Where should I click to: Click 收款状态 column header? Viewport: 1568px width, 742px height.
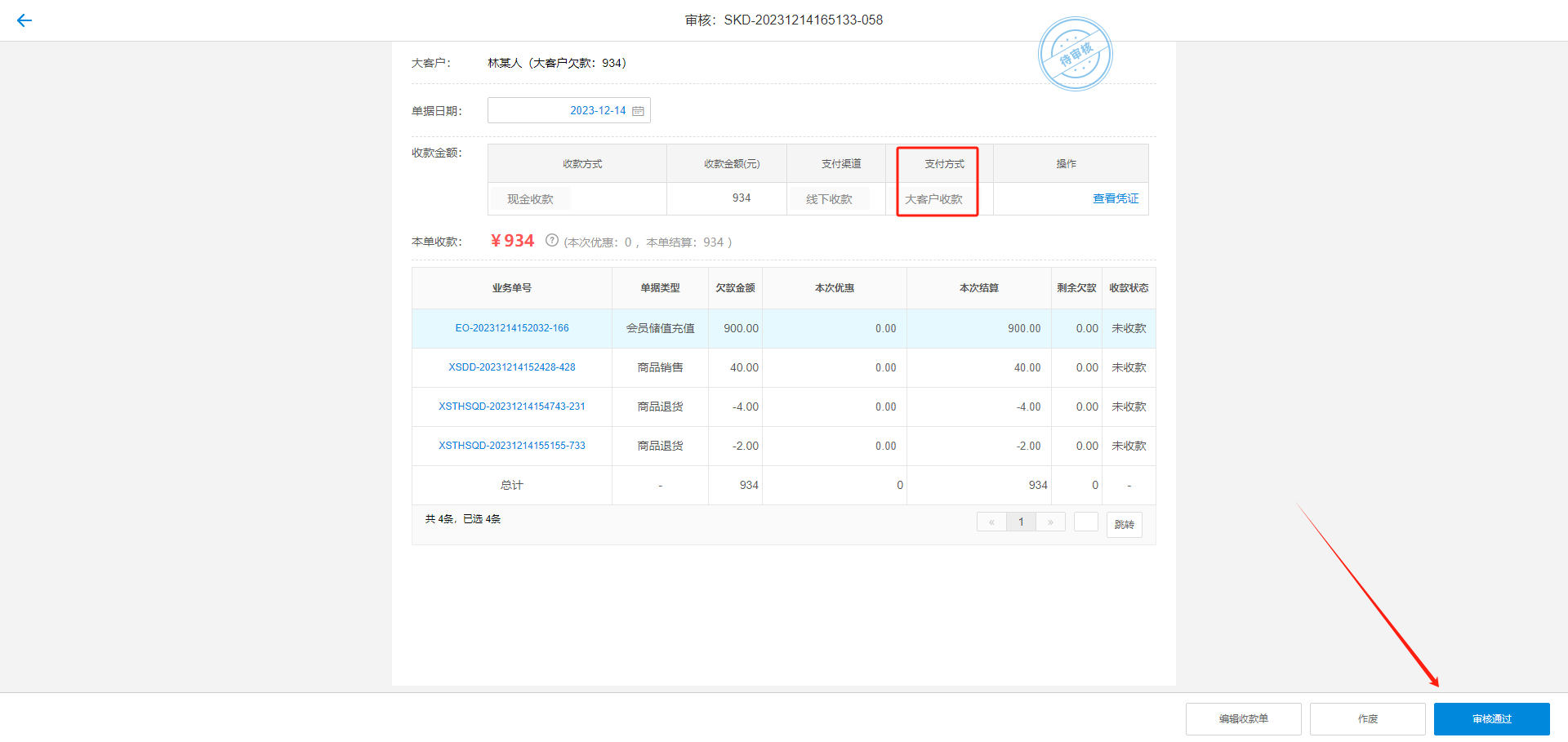pos(1129,288)
